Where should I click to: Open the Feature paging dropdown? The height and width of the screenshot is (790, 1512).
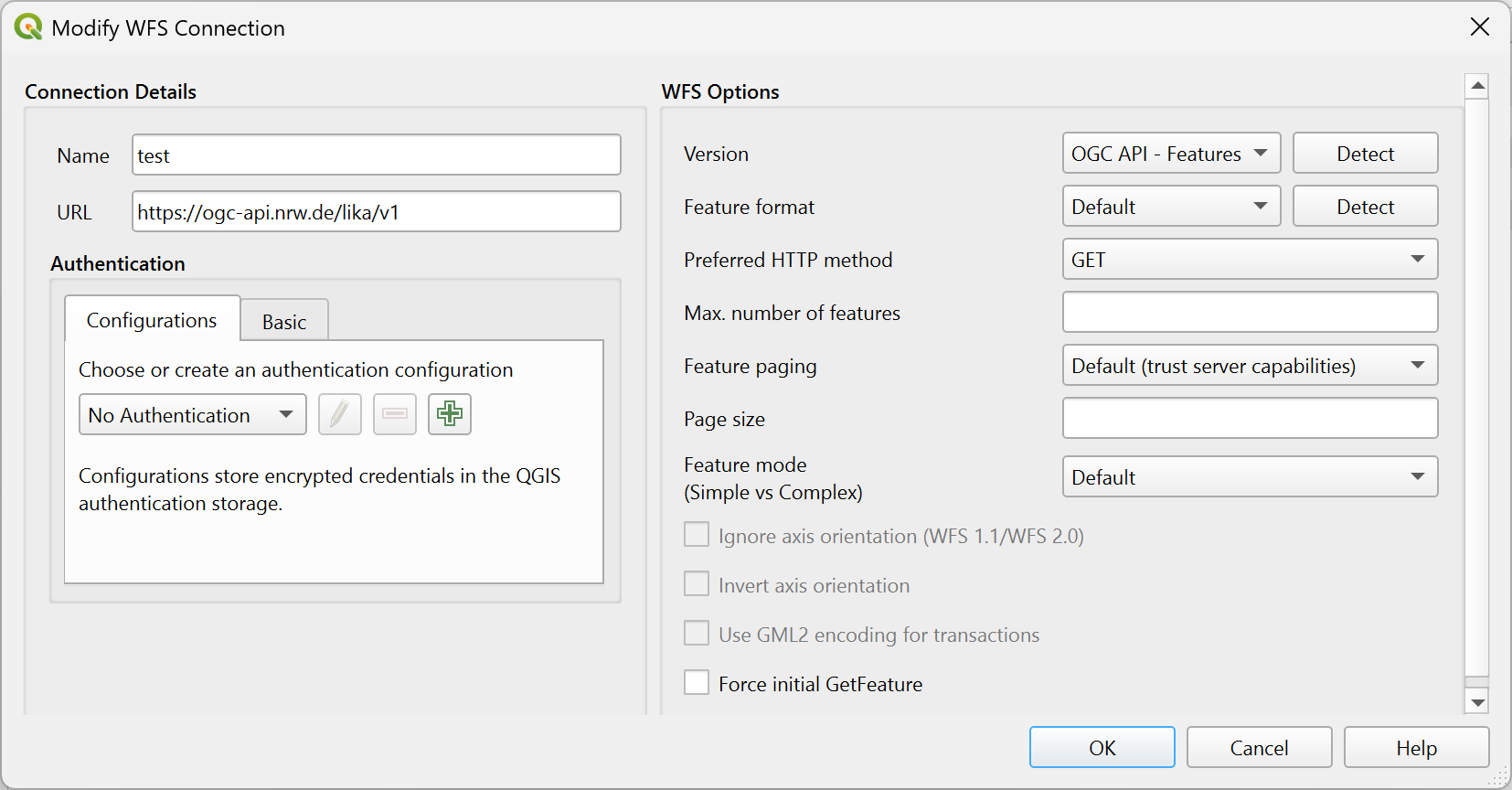click(x=1250, y=366)
